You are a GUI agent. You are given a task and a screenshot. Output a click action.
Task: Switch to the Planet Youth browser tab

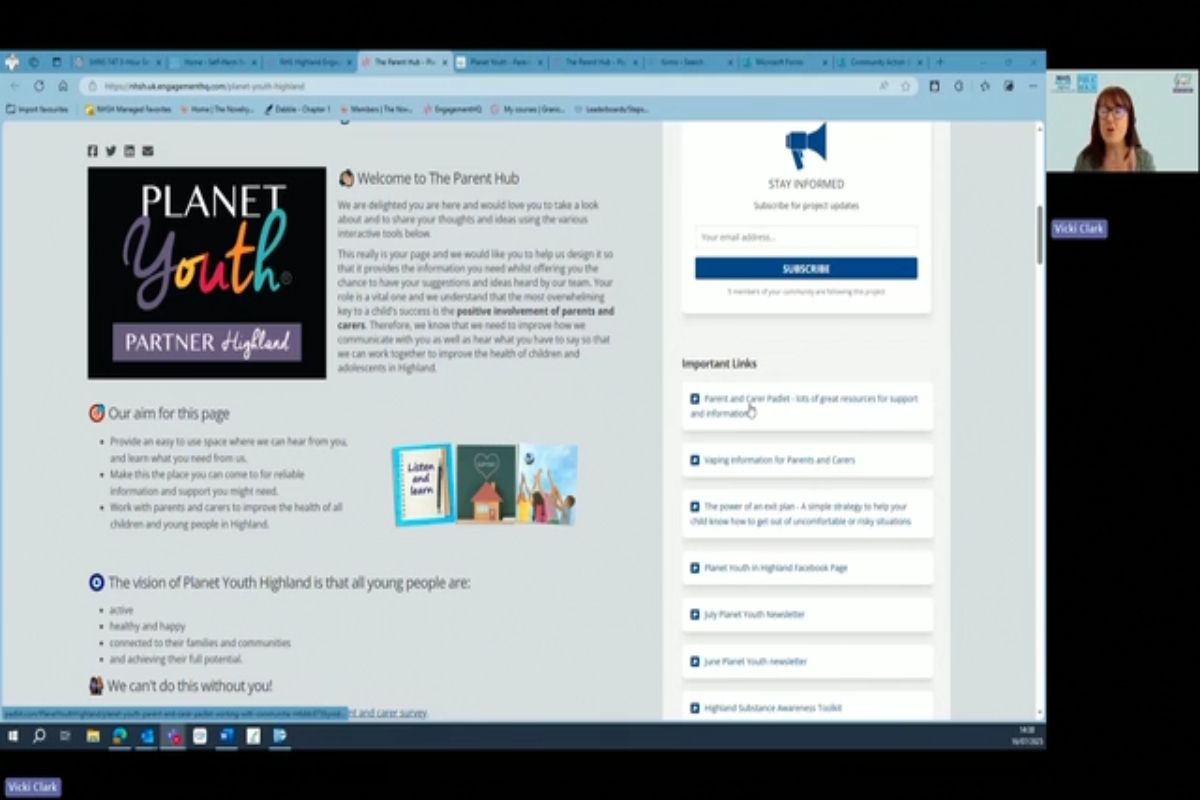coord(500,62)
